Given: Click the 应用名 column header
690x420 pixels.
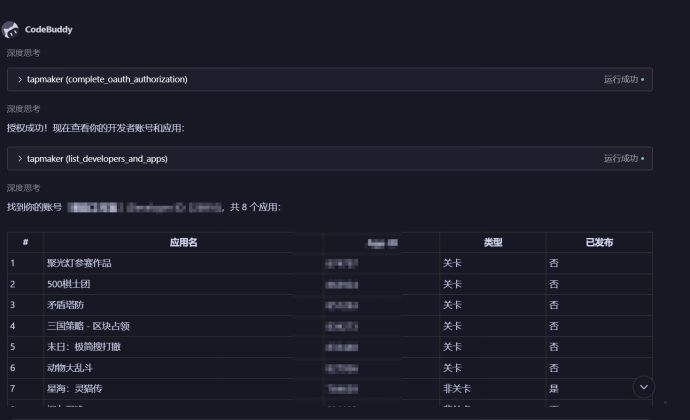Looking at the screenshot, I should [184, 243].
